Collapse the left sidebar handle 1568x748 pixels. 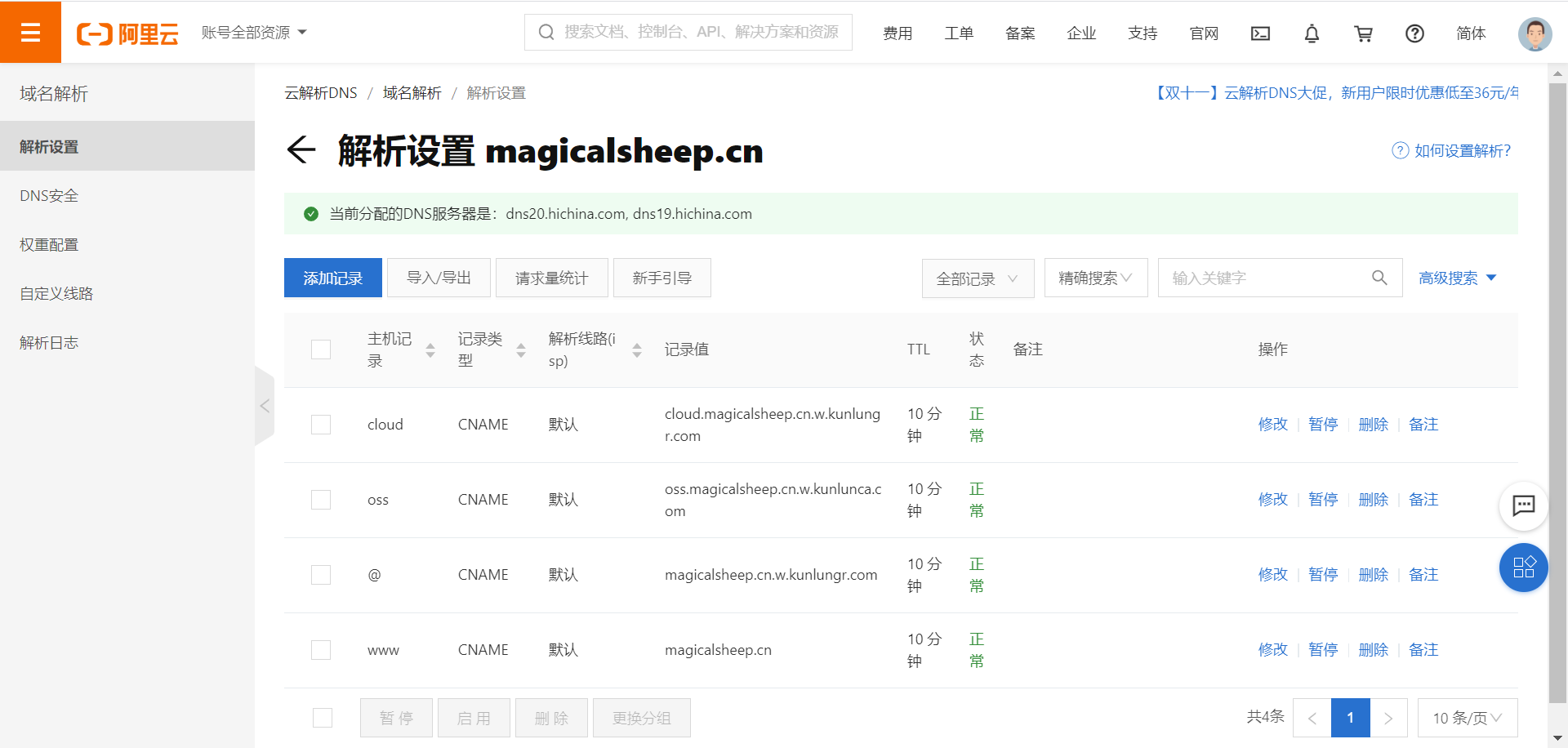click(265, 406)
